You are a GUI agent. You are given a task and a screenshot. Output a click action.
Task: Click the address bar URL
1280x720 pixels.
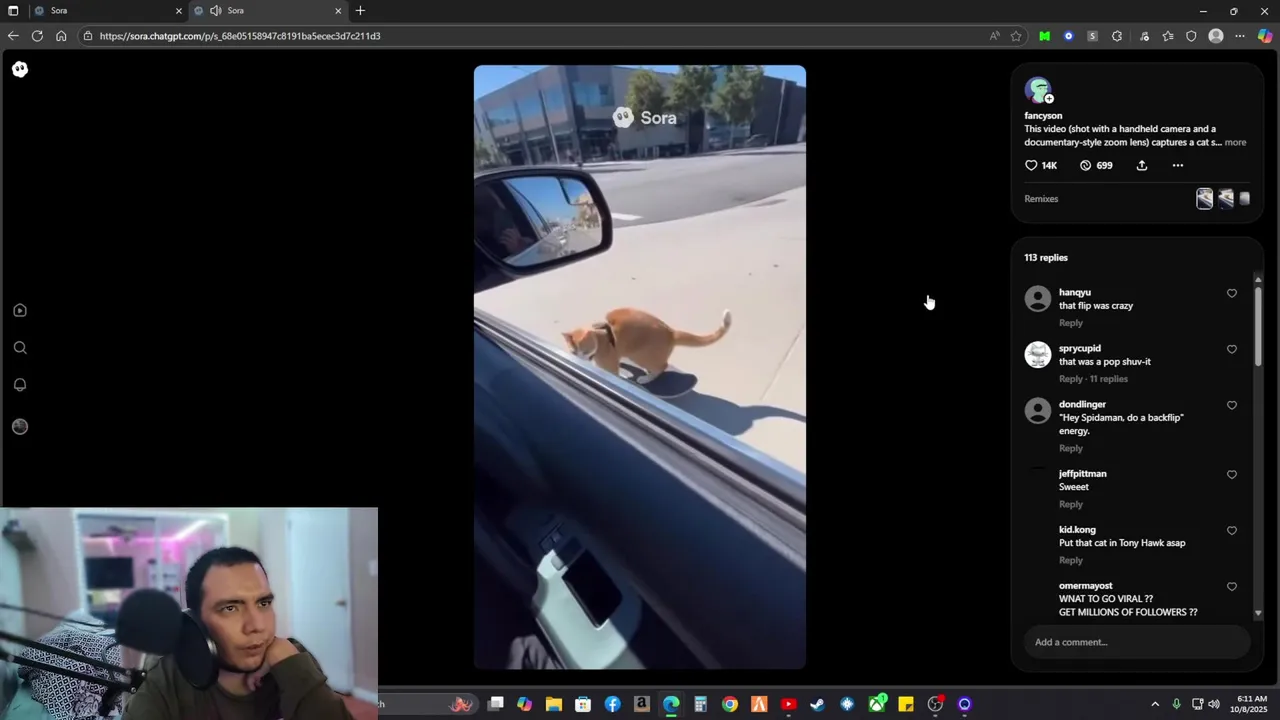pos(240,36)
